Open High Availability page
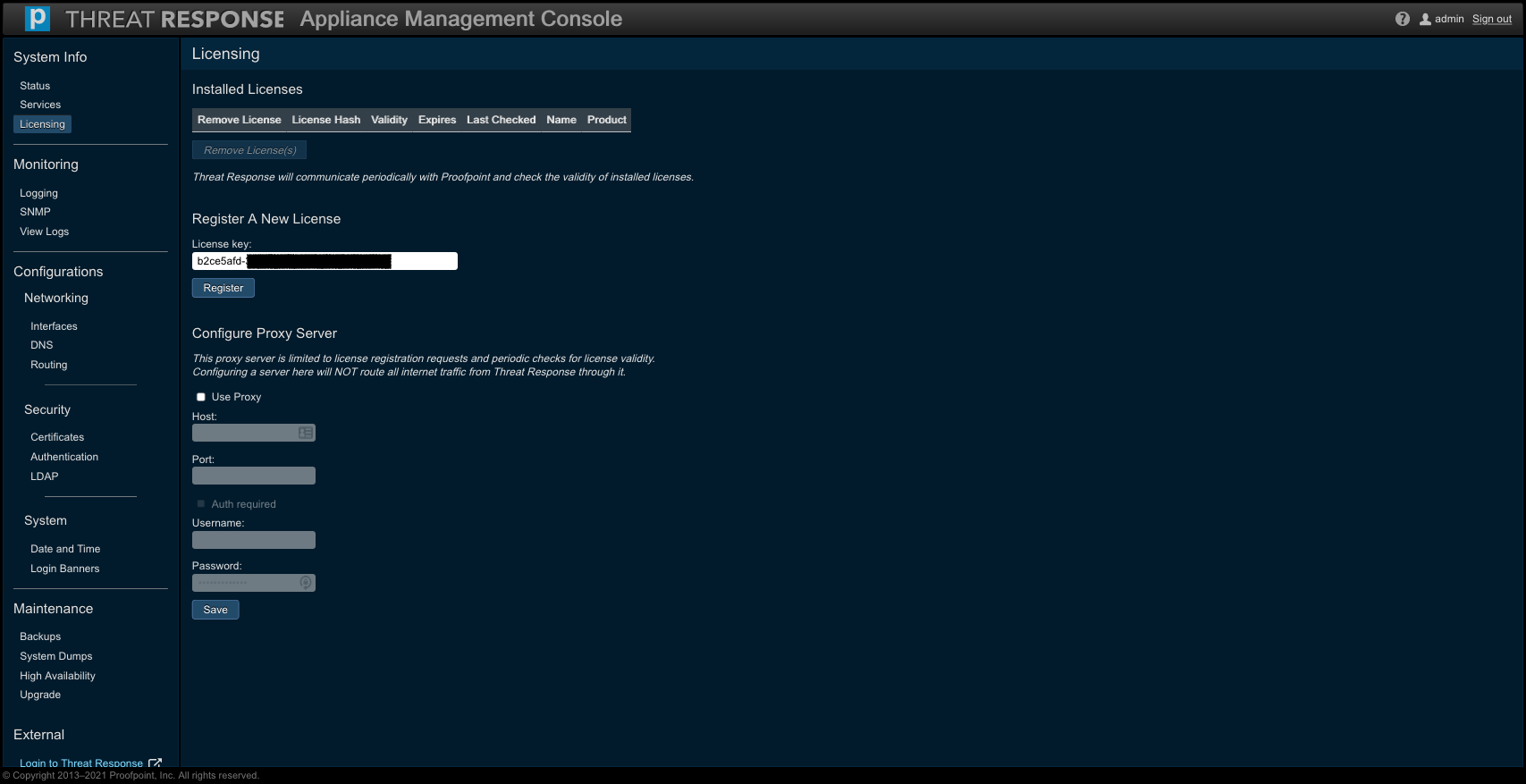1526x784 pixels. [57, 676]
